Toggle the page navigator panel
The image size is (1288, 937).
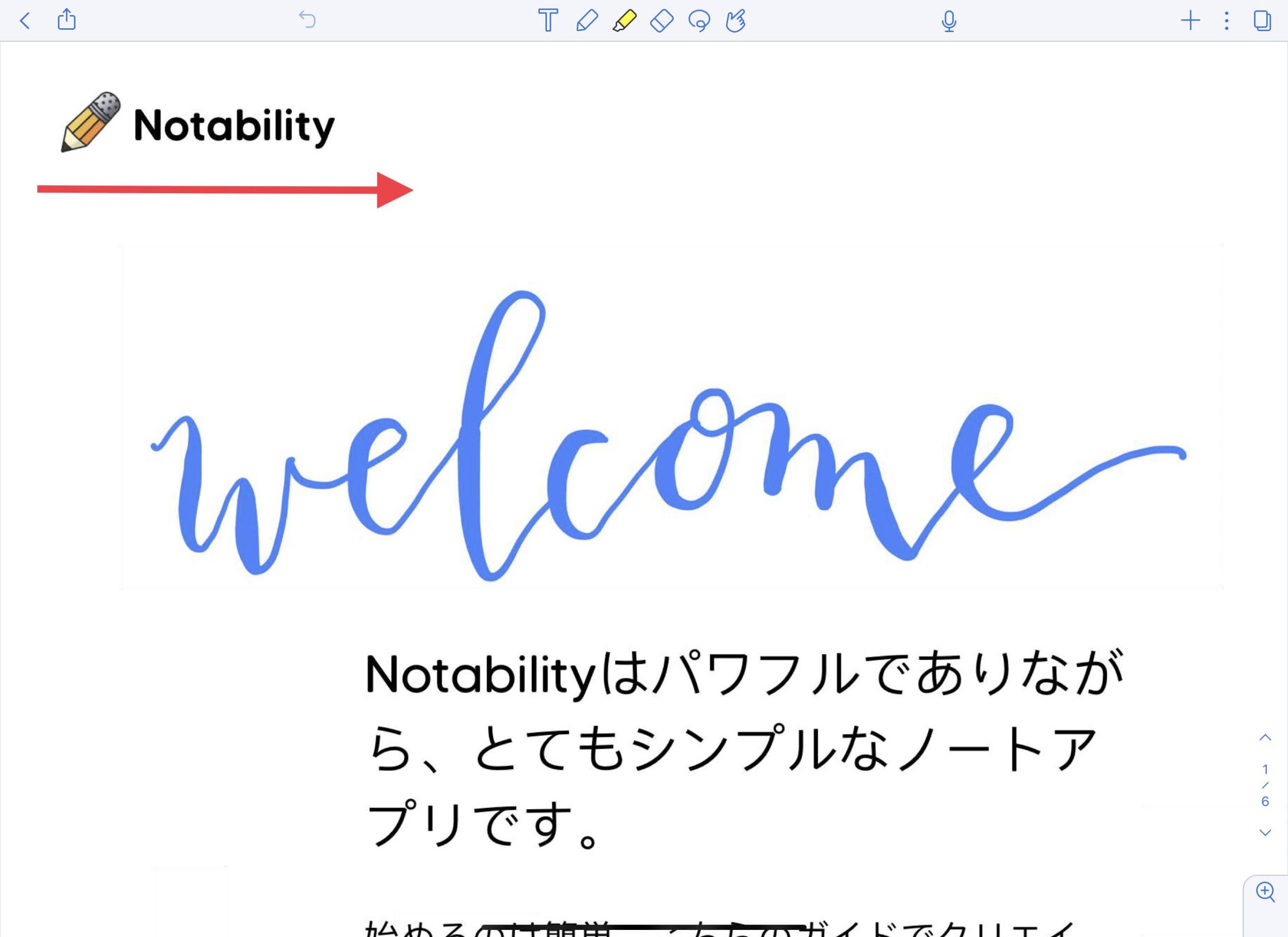coord(1262,21)
